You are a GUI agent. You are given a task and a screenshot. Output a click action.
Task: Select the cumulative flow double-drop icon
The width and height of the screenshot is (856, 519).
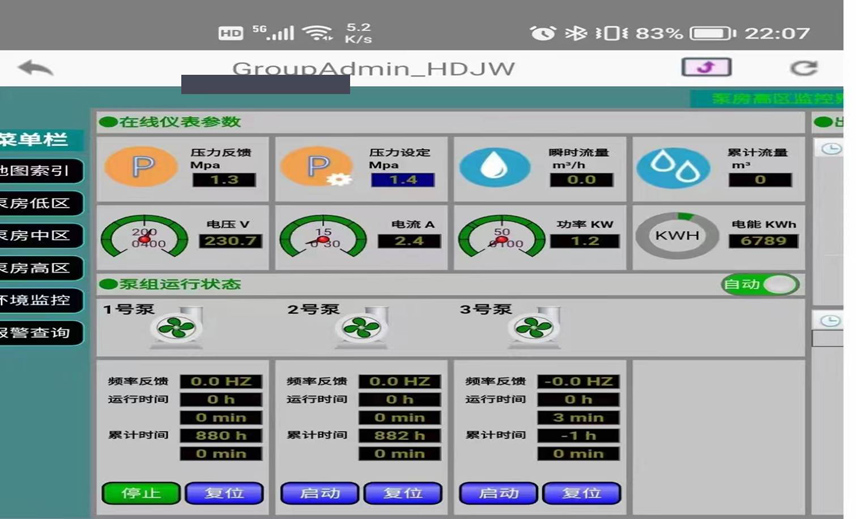coord(674,166)
